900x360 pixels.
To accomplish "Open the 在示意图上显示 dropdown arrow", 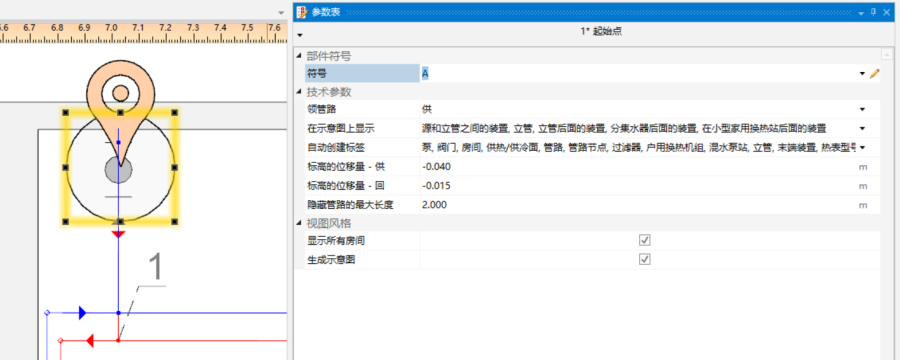I will click(862, 128).
